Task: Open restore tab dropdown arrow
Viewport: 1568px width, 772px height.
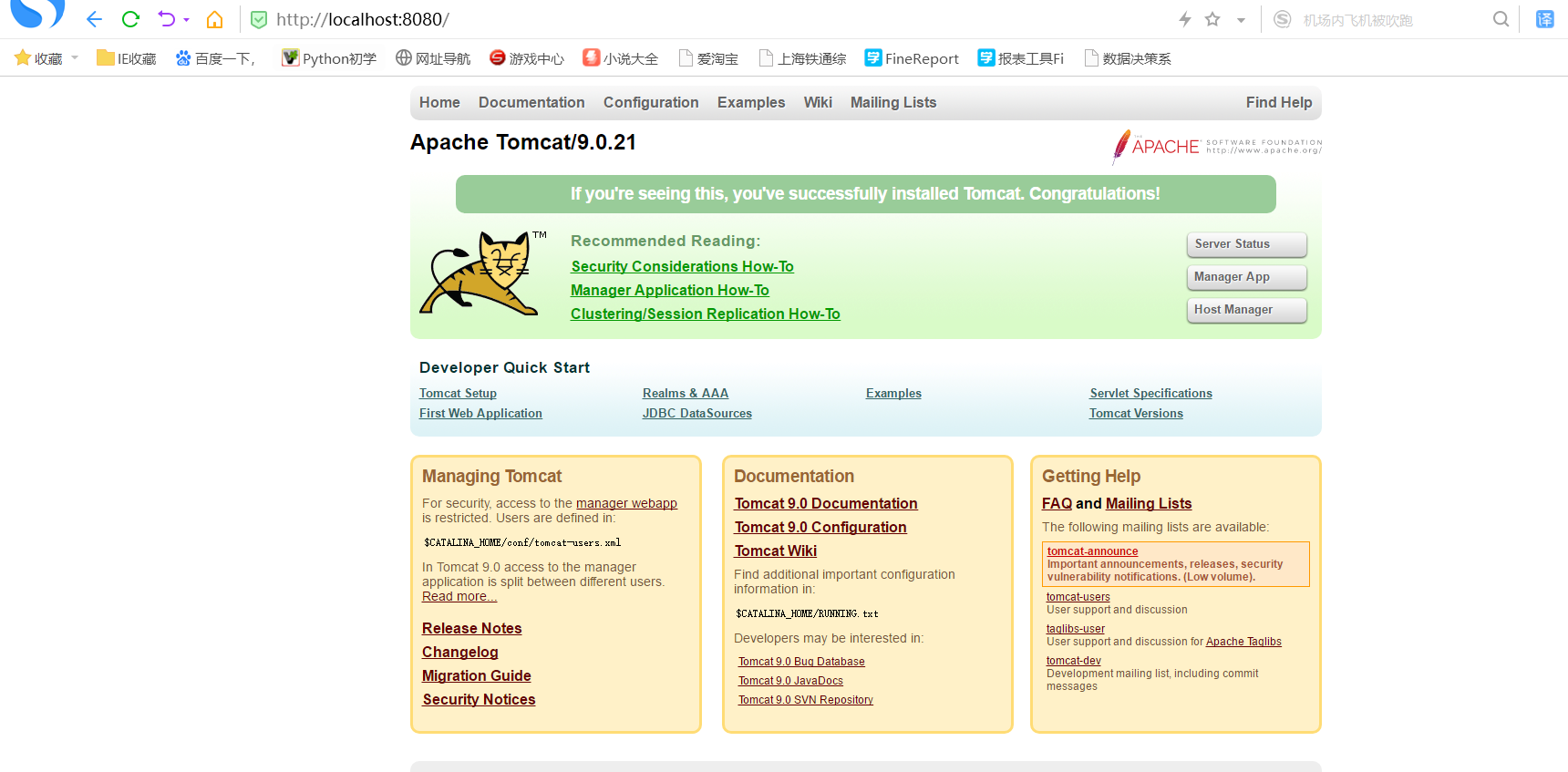Action: pos(186,20)
